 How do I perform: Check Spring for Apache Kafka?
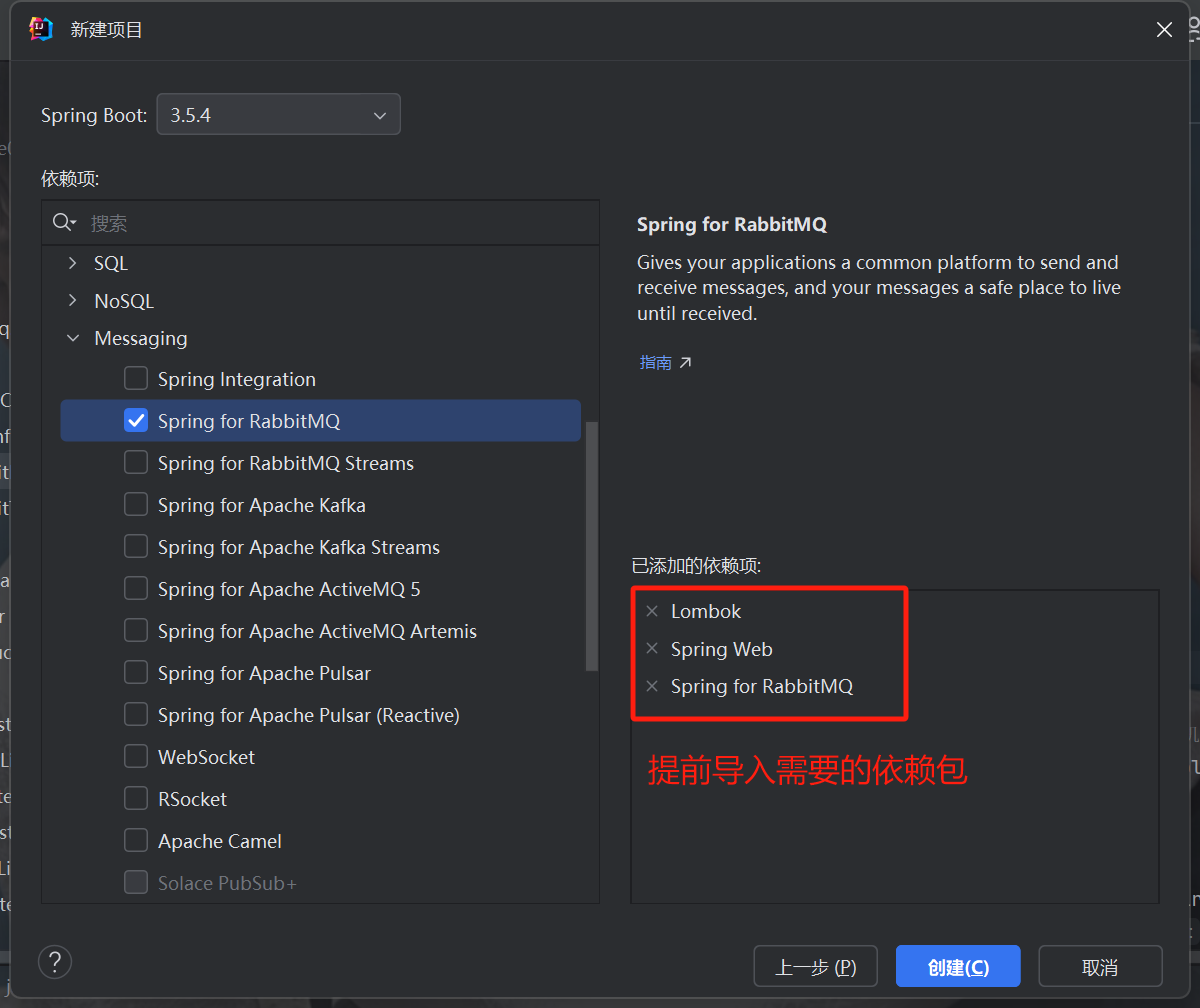(136, 505)
